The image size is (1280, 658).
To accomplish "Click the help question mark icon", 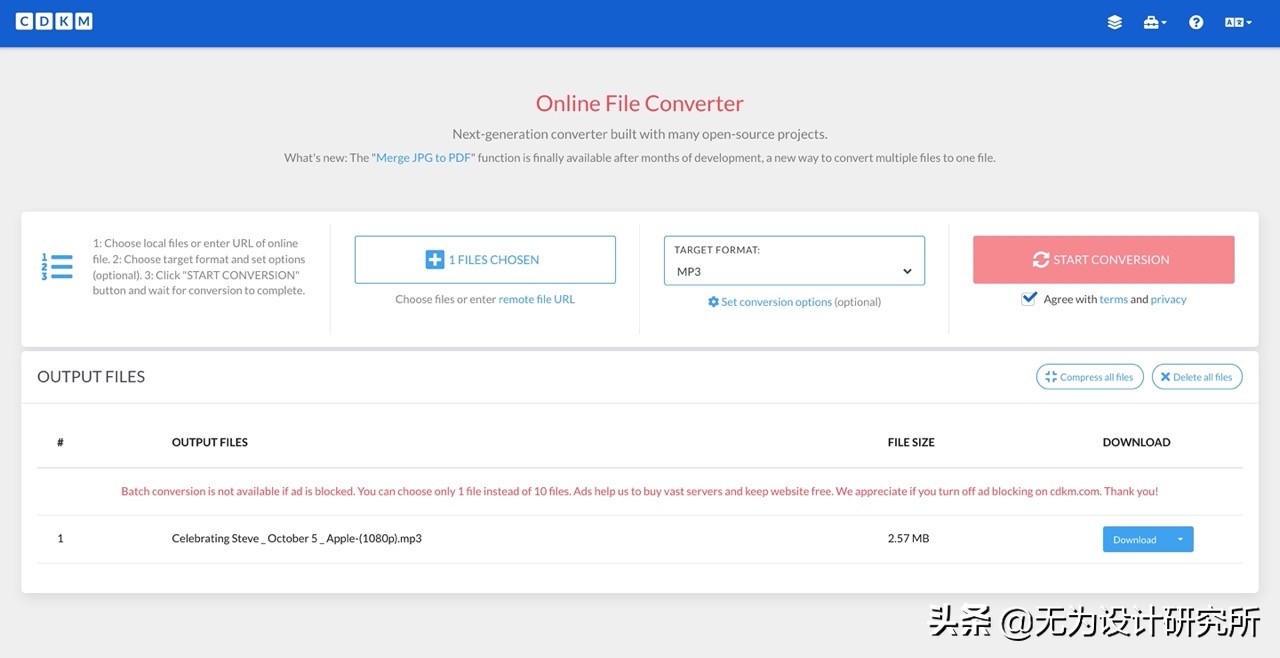I will point(1196,22).
